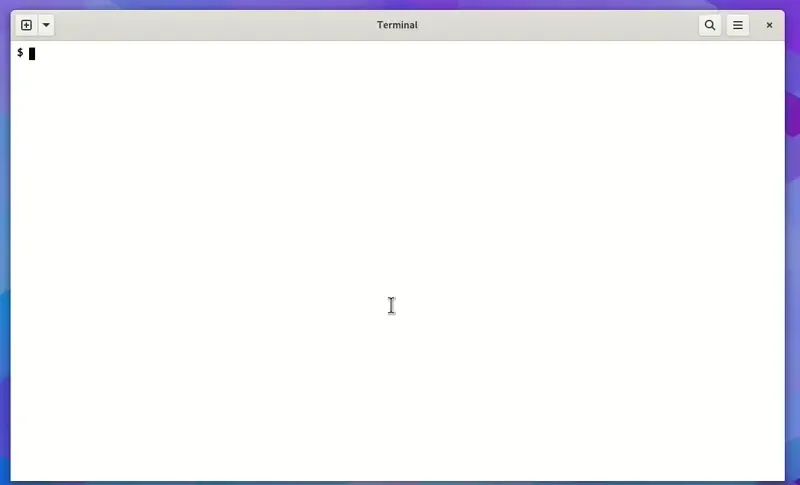Open a new terminal tab
The image size is (800, 485).
click(27, 25)
